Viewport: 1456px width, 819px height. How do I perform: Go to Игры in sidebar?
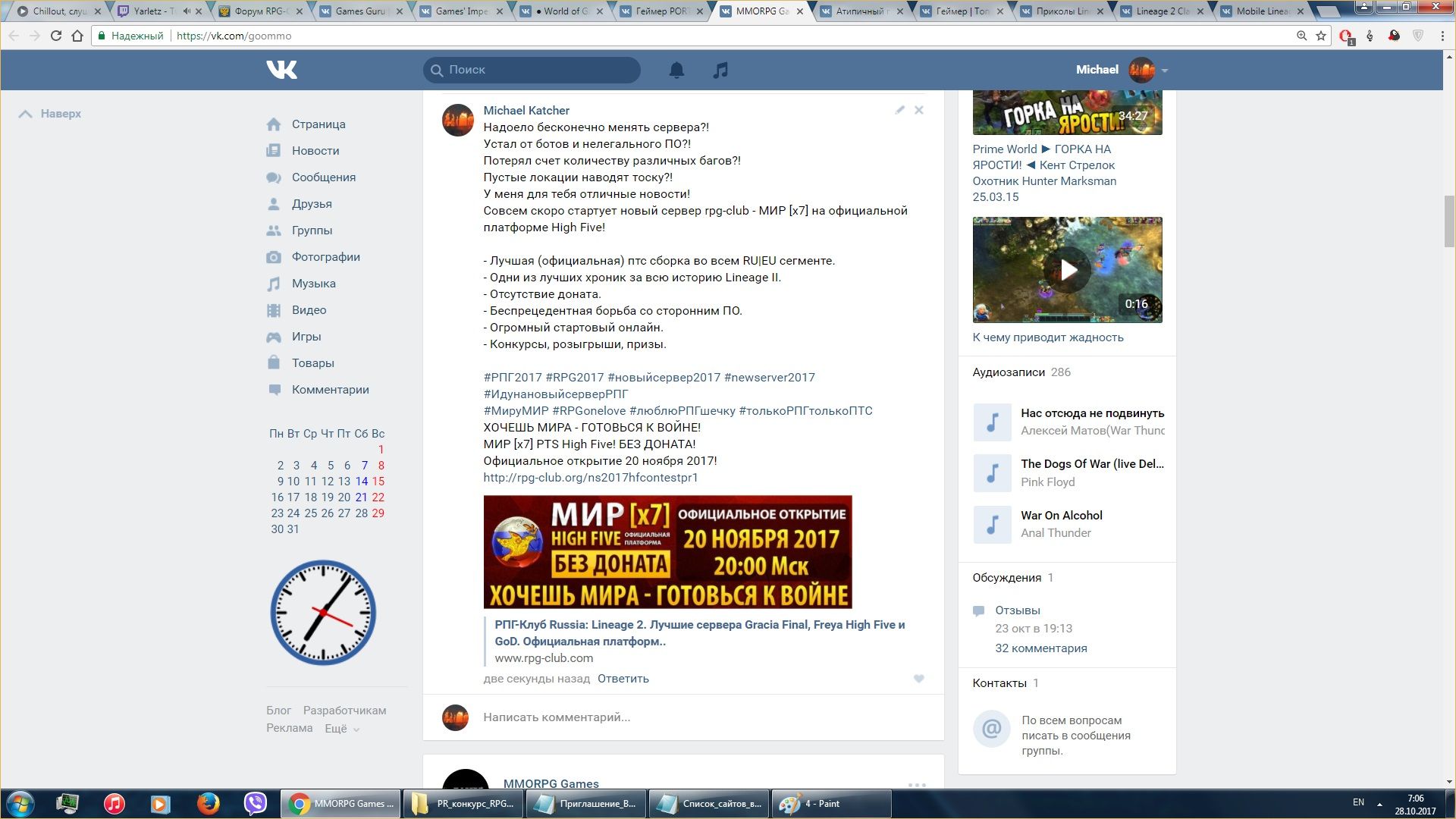click(306, 337)
